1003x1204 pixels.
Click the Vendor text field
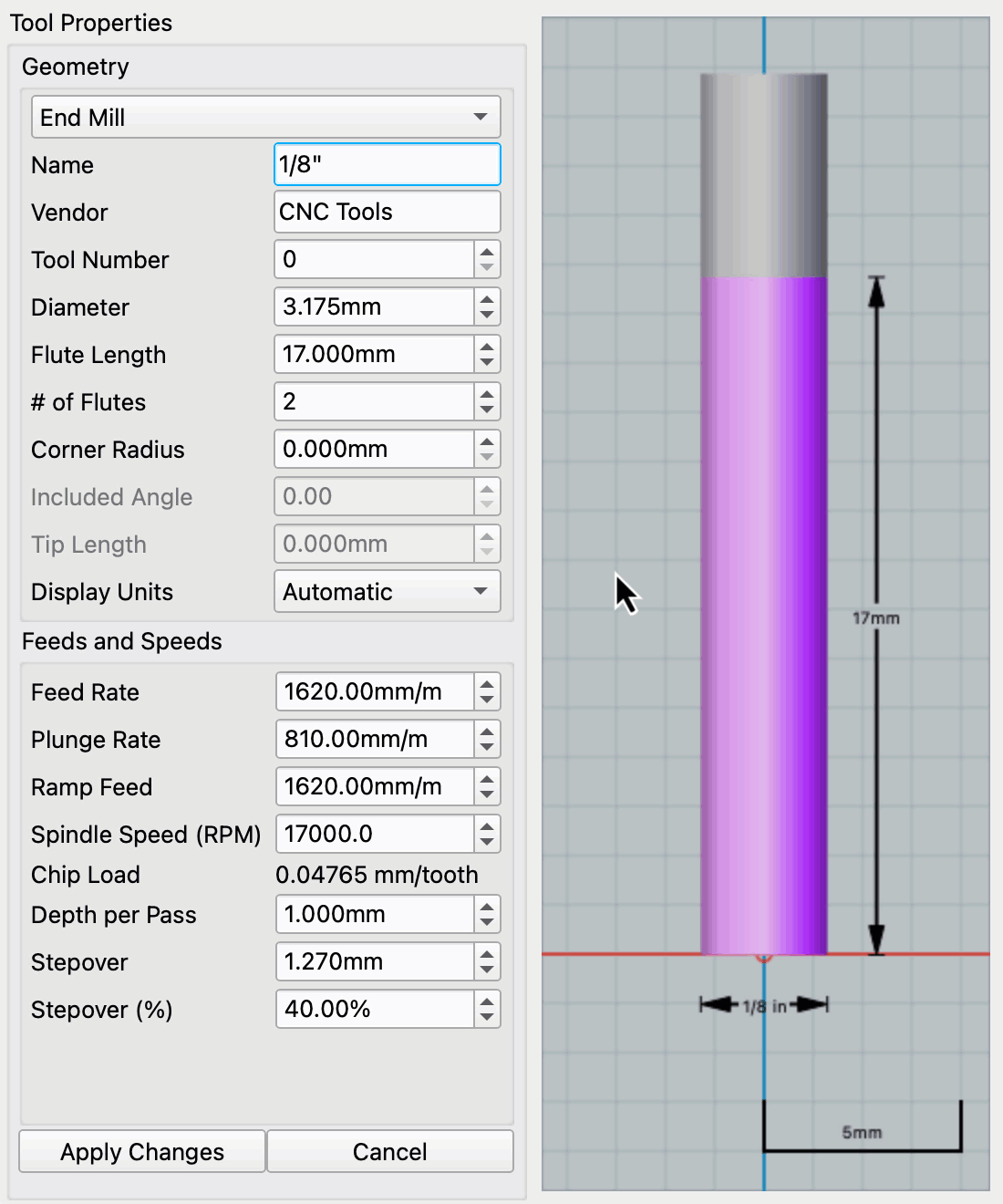click(387, 213)
